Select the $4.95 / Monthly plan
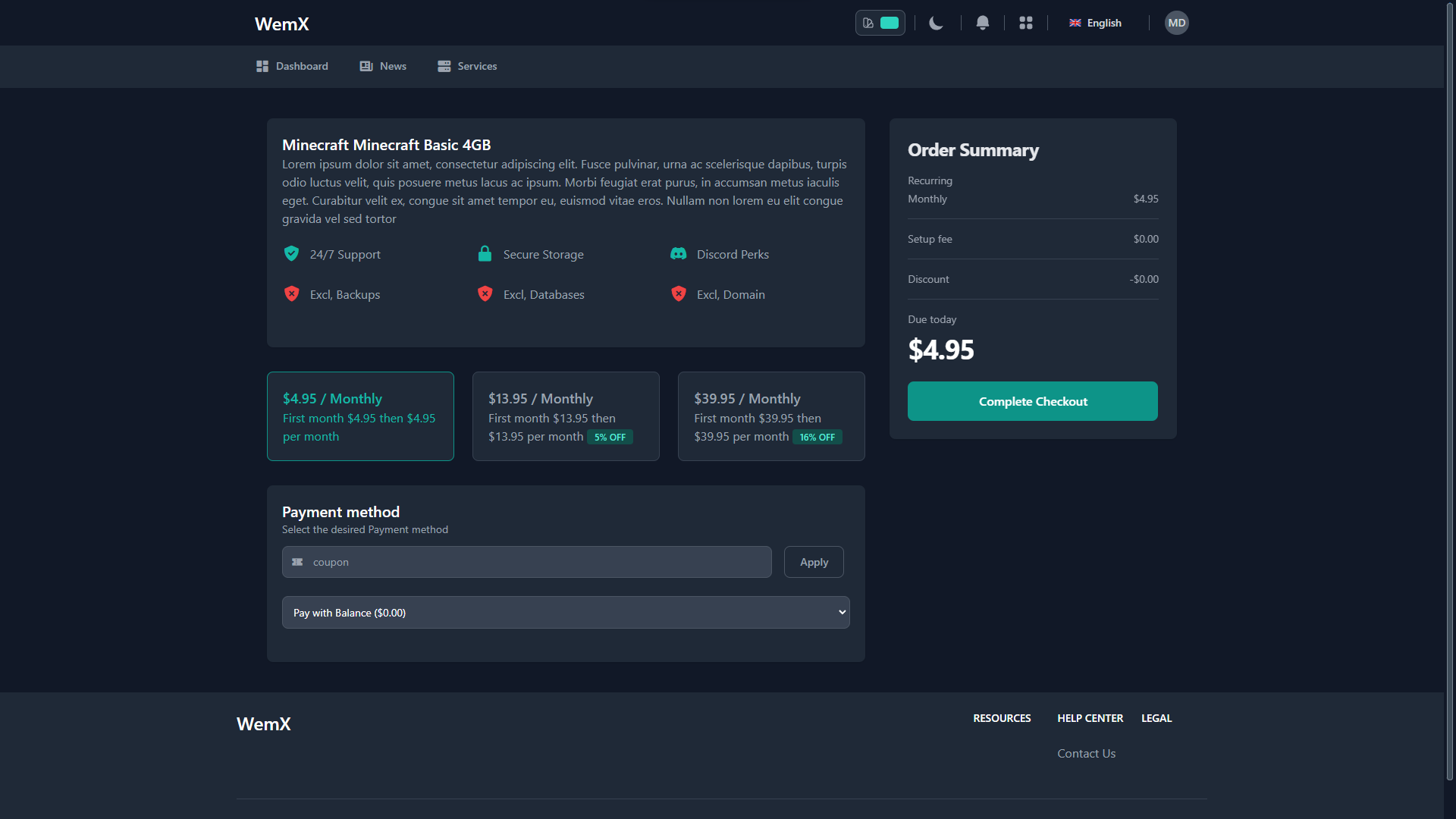Viewport: 1456px width, 819px height. [x=360, y=416]
